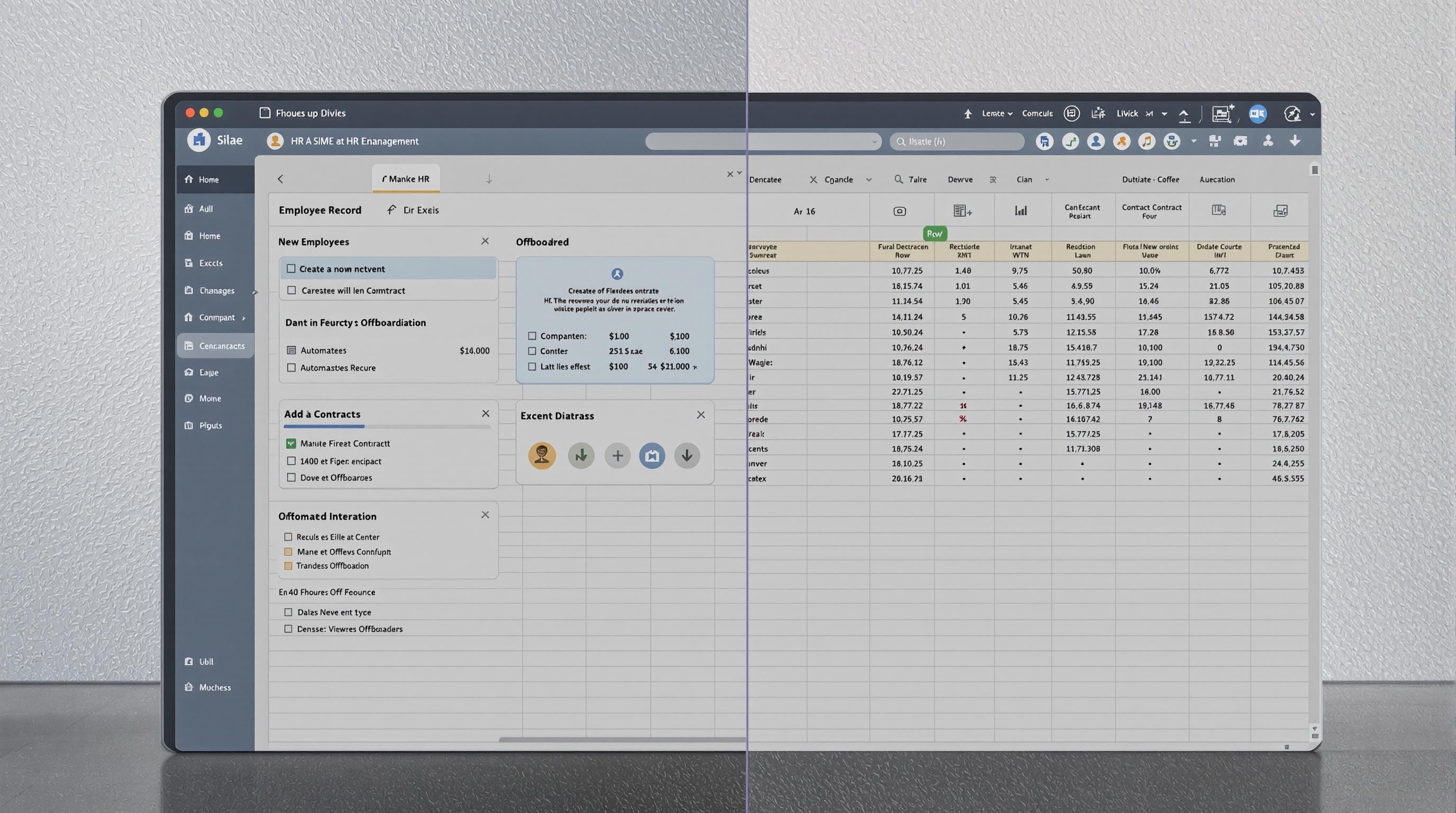The width and height of the screenshot is (1456, 813).
Task: Click the download arrow icon in the toolbar
Action: (x=1295, y=141)
